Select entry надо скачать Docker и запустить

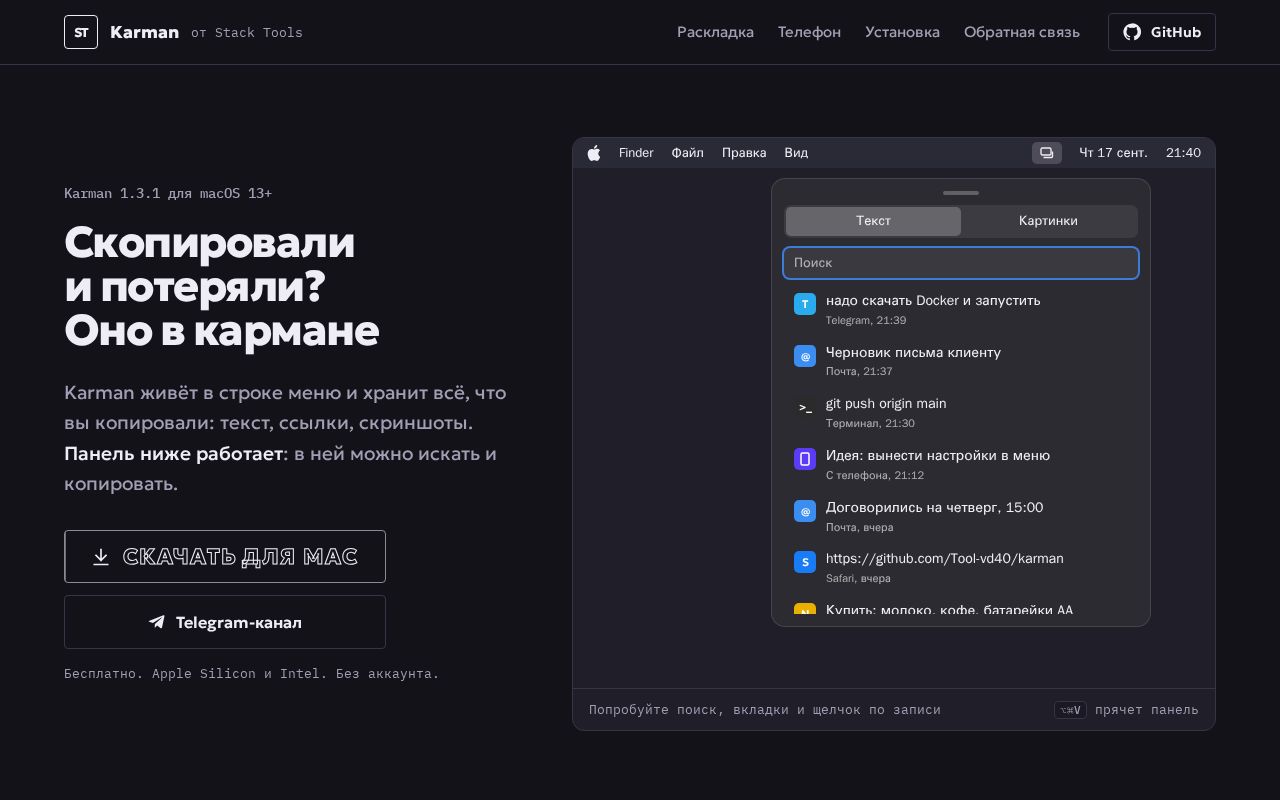[x=961, y=309]
